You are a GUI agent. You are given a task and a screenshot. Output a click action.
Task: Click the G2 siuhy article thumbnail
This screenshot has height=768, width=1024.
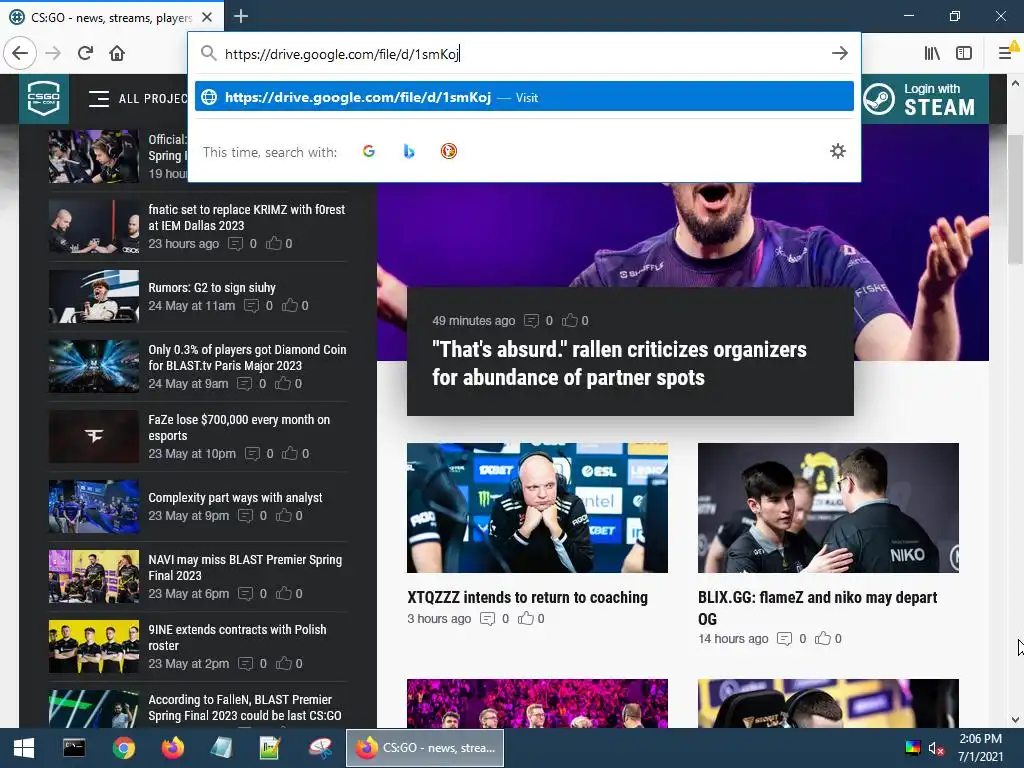(x=94, y=296)
